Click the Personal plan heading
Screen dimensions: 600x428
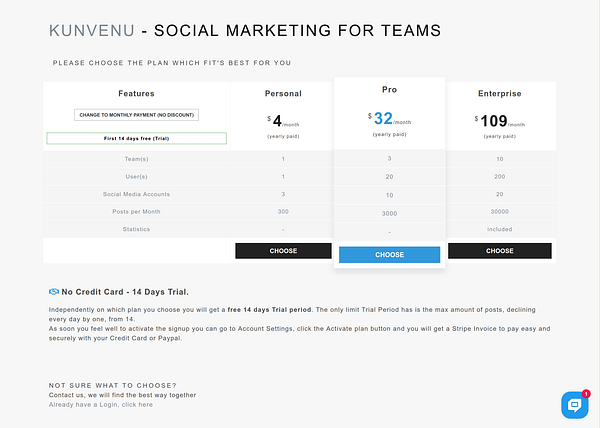[283, 94]
